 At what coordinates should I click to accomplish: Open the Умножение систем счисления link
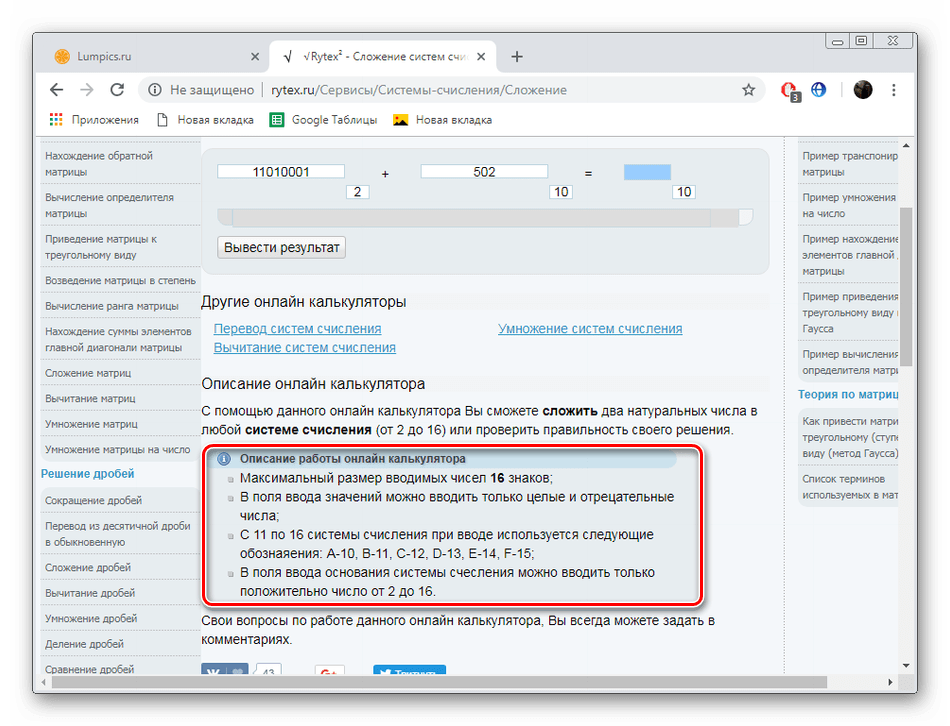point(590,328)
